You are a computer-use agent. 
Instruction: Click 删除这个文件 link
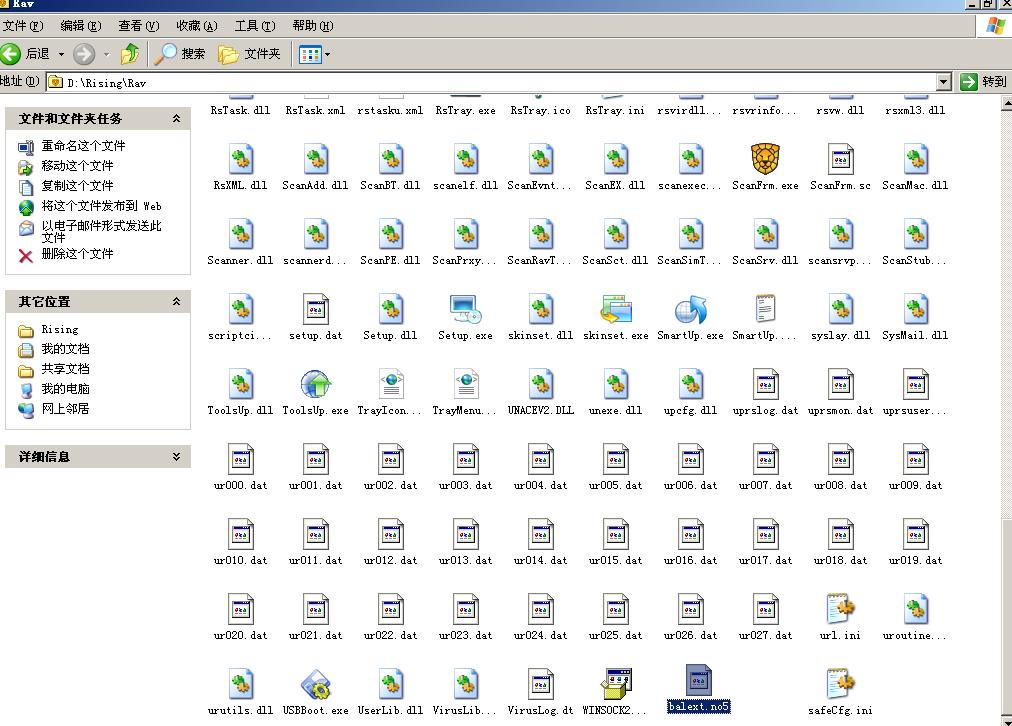coord(77,254)
